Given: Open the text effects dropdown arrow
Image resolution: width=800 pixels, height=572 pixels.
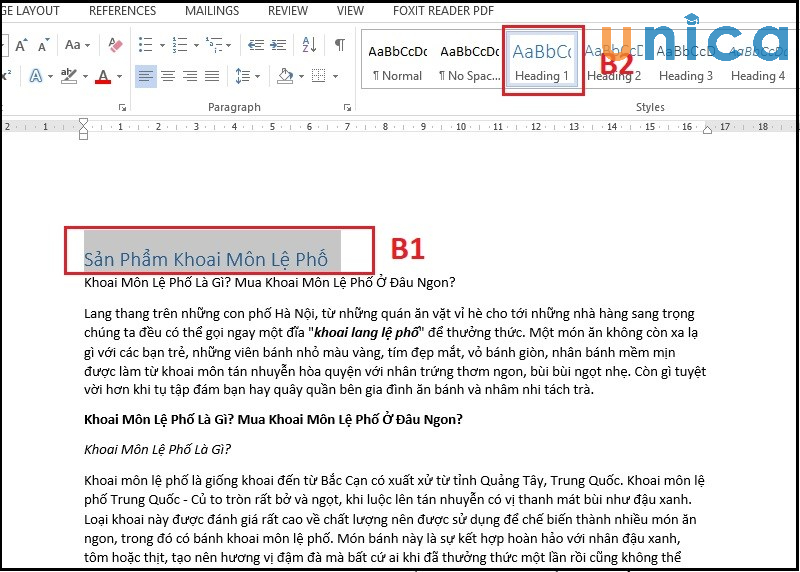Looking at the screenshot, I should [50, 77].
